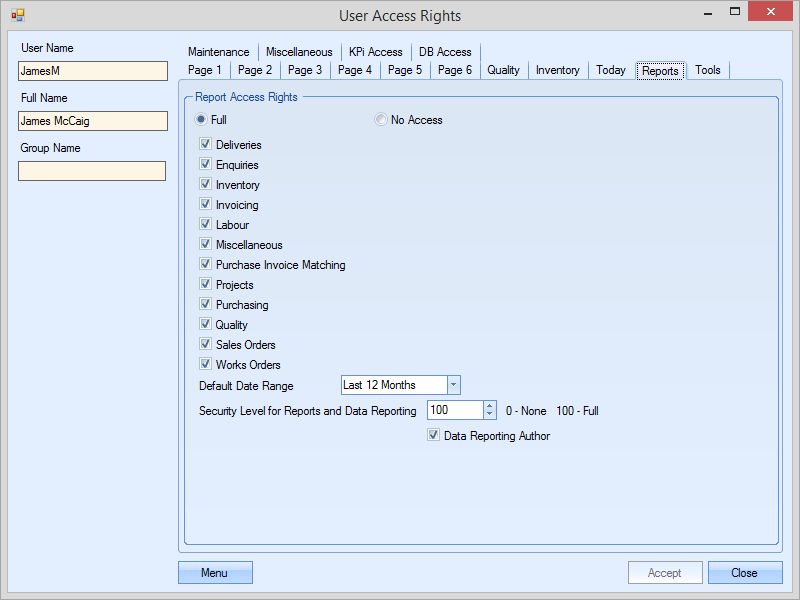Toggle the Deliveries checkbox
Image resolution: width=800 pixels, height=600 pixels.
click(x=206, y=145)
